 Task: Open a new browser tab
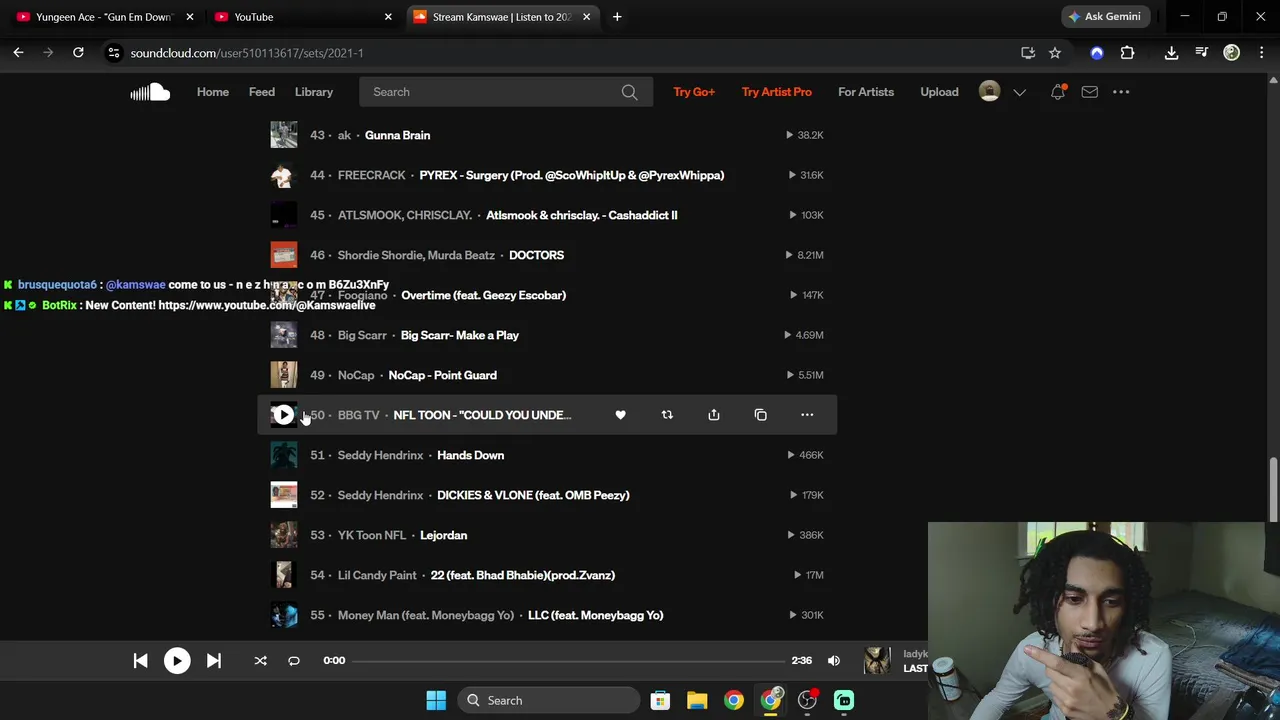pyautogui.click(x=617, y=17)
